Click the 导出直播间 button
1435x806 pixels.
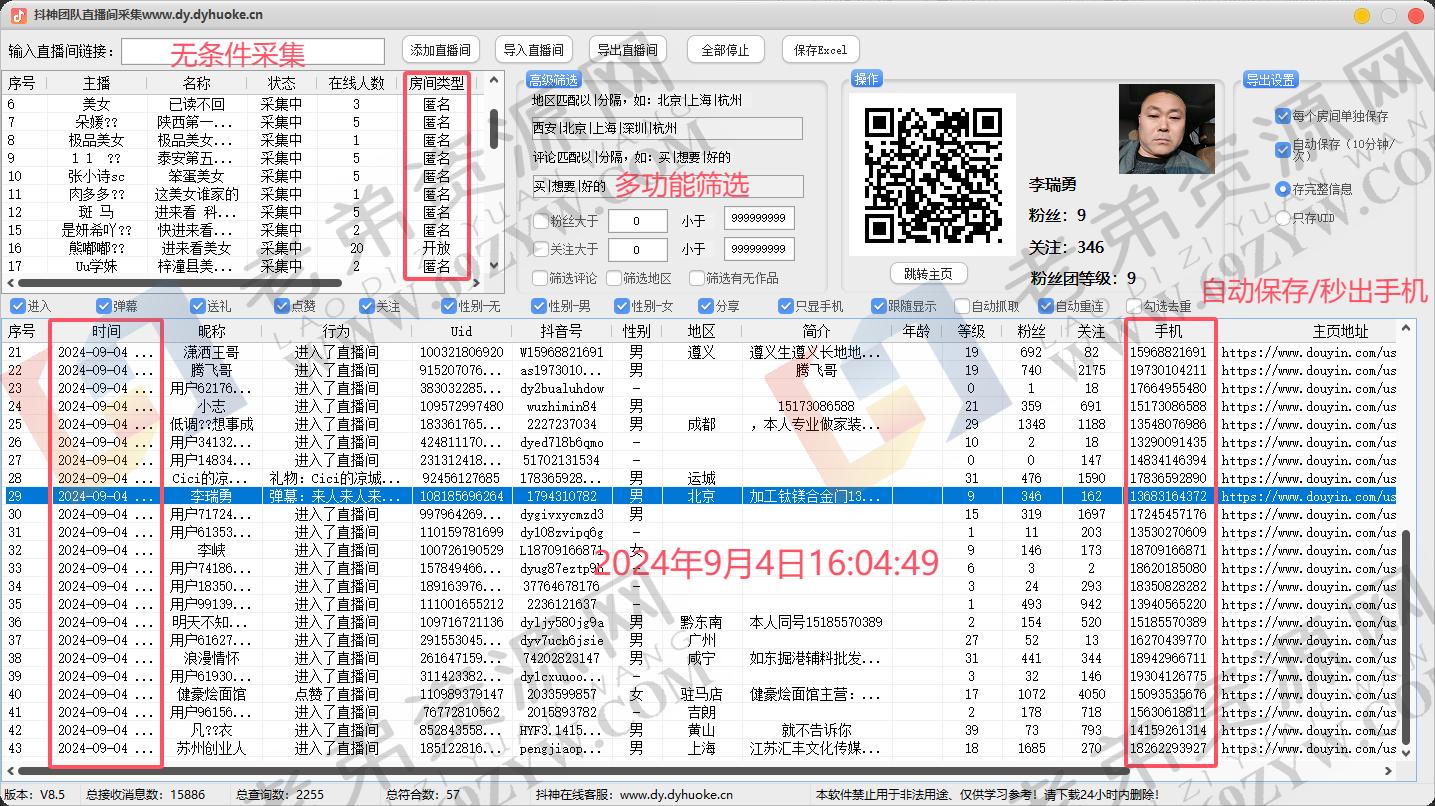(x=629, y=49)
